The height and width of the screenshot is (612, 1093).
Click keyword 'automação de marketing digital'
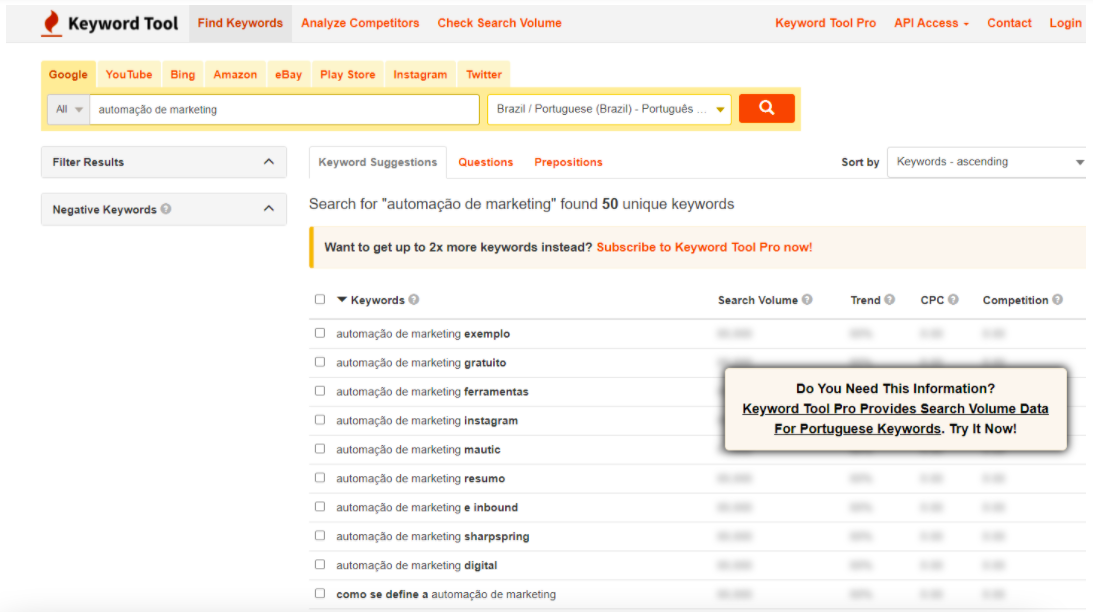(x=417, y=565)
